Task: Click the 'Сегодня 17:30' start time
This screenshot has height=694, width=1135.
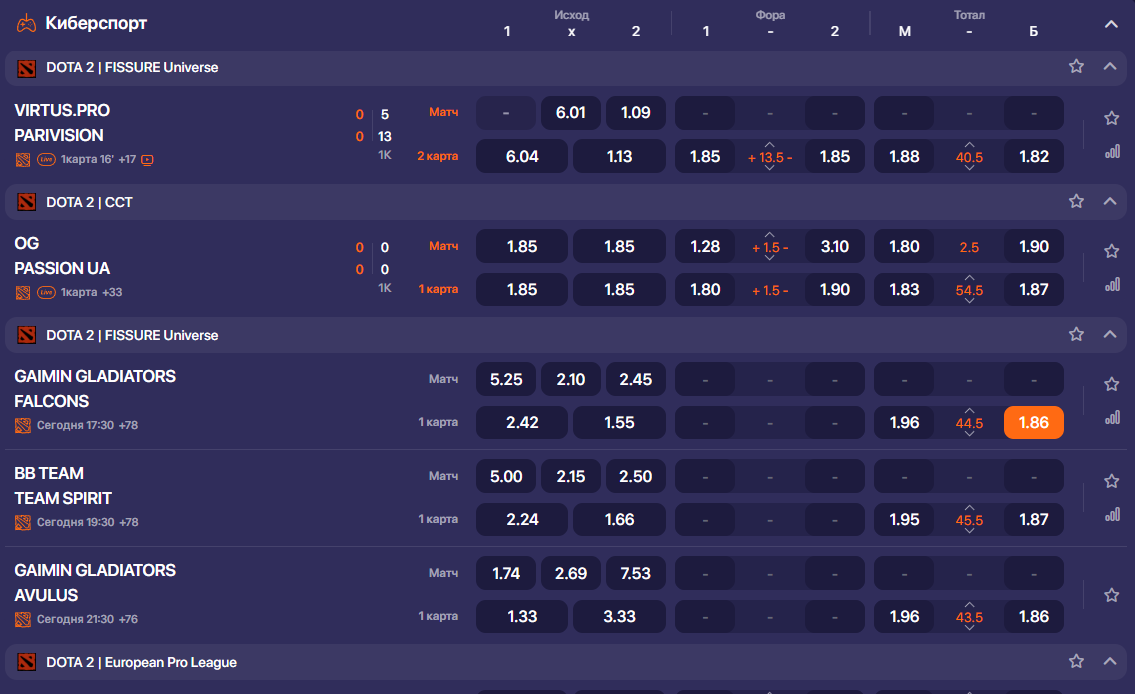Action: coord(75,426)
